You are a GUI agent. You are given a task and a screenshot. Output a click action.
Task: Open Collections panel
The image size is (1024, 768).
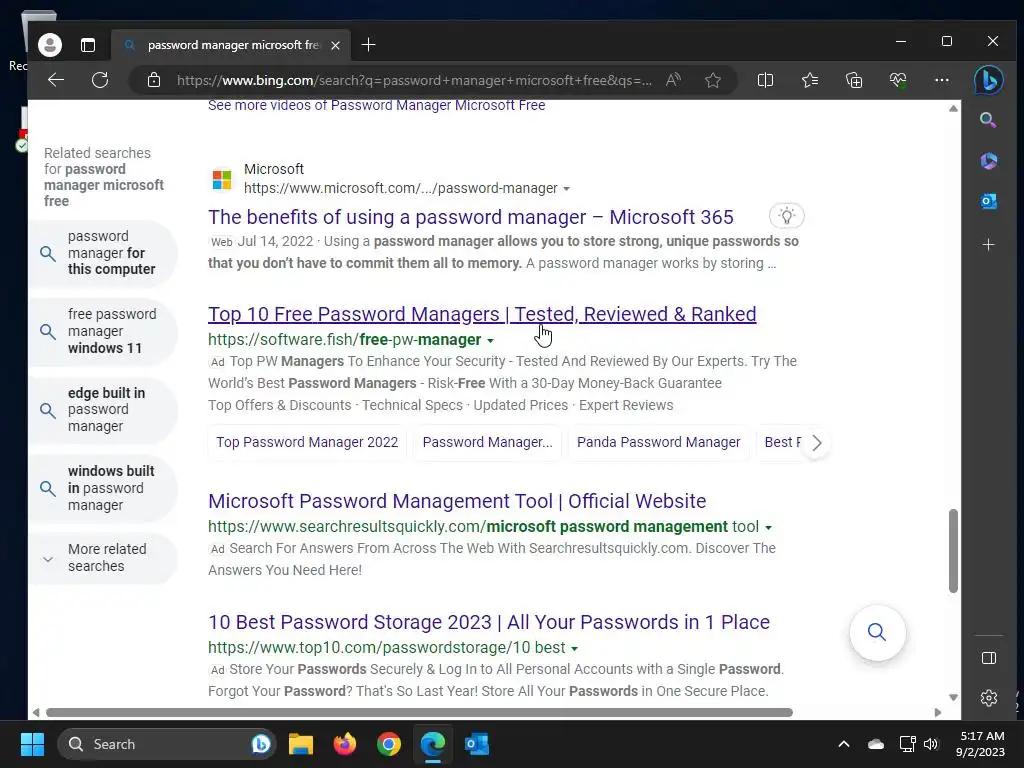(854, 80)
